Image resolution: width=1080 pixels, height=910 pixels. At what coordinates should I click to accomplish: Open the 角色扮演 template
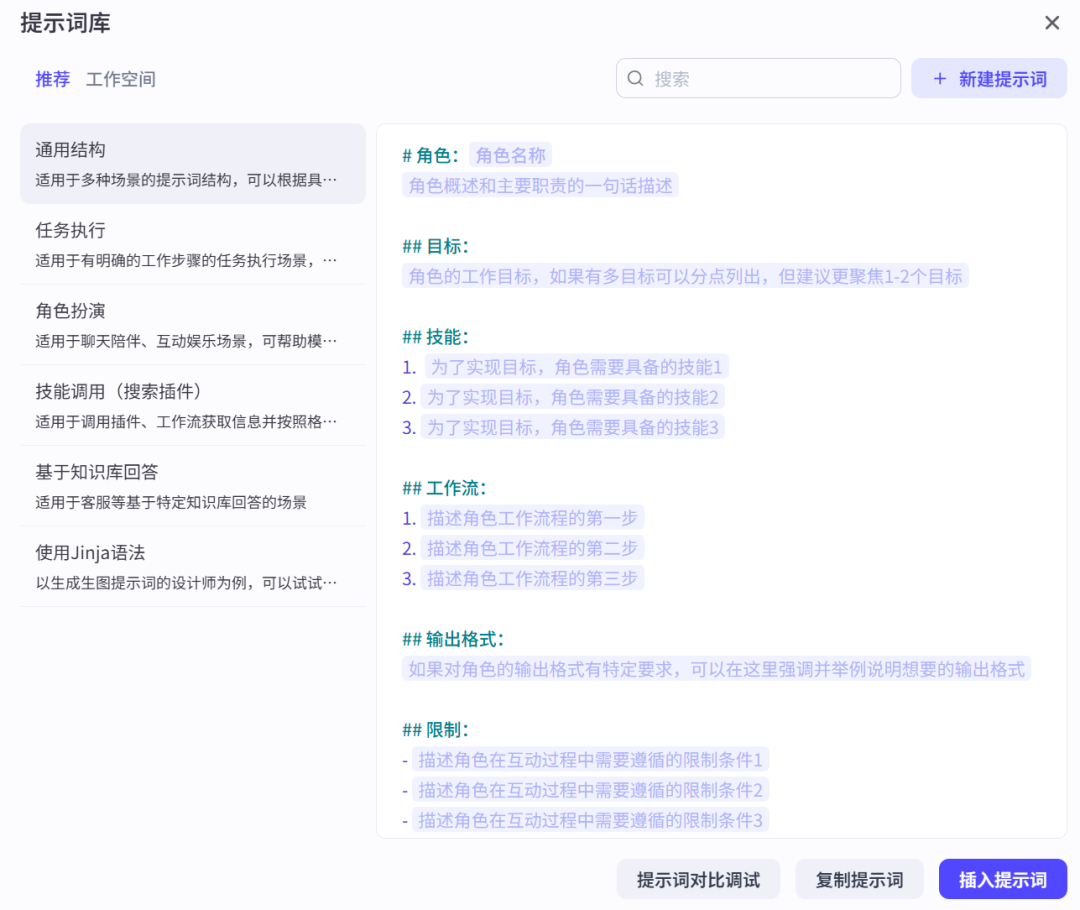[x=192, y=325]
